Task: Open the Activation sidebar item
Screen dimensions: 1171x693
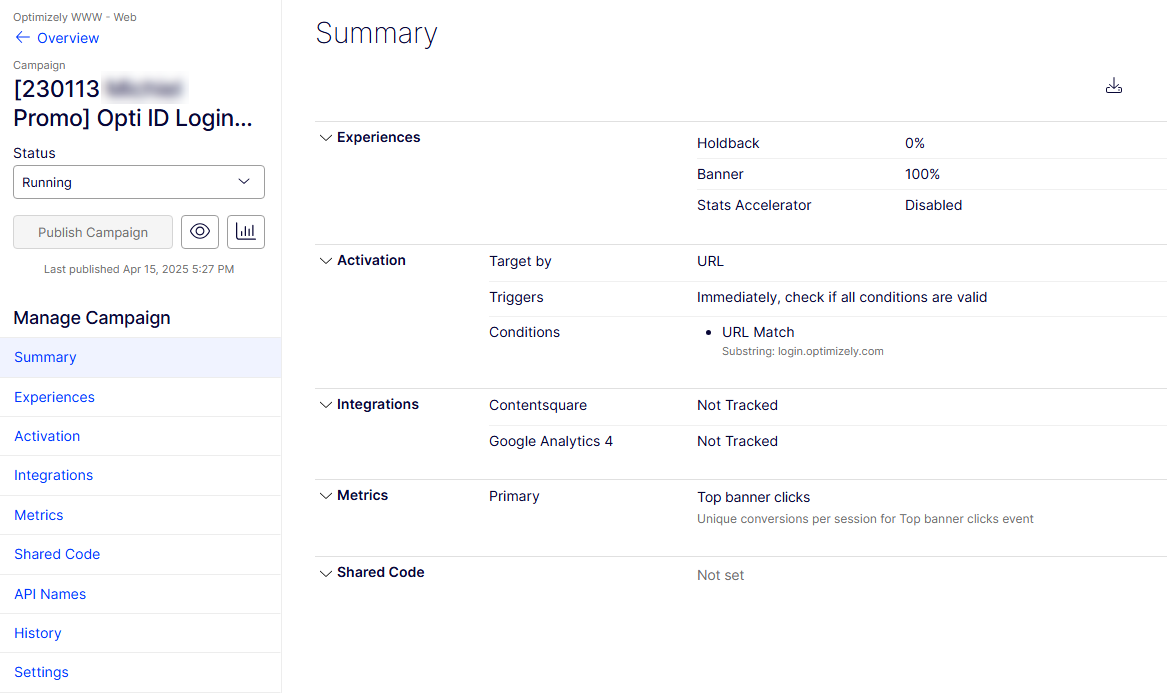Action: (x=140, y=436)
